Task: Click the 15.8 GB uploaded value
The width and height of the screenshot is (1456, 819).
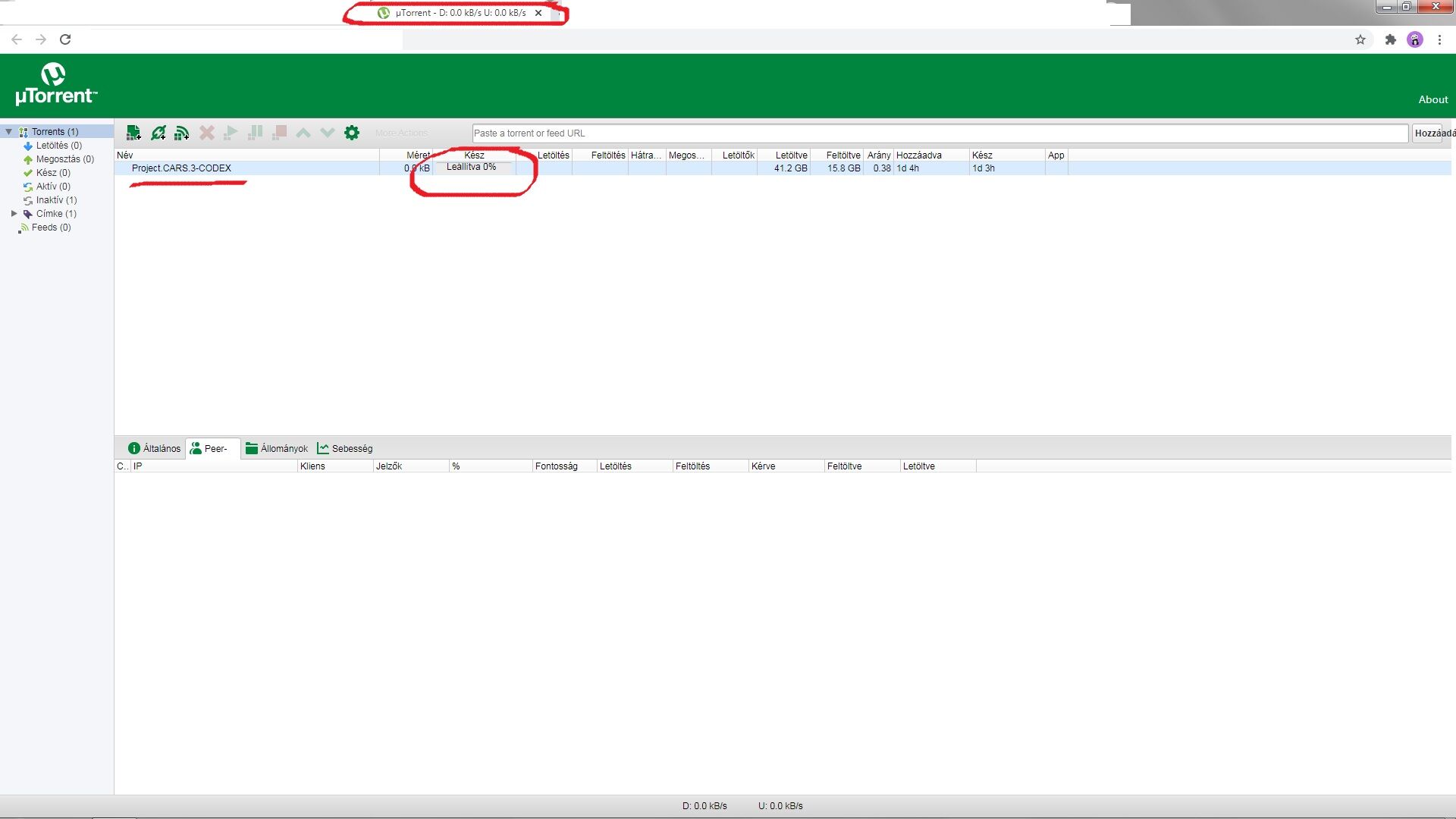Action: 843,168
